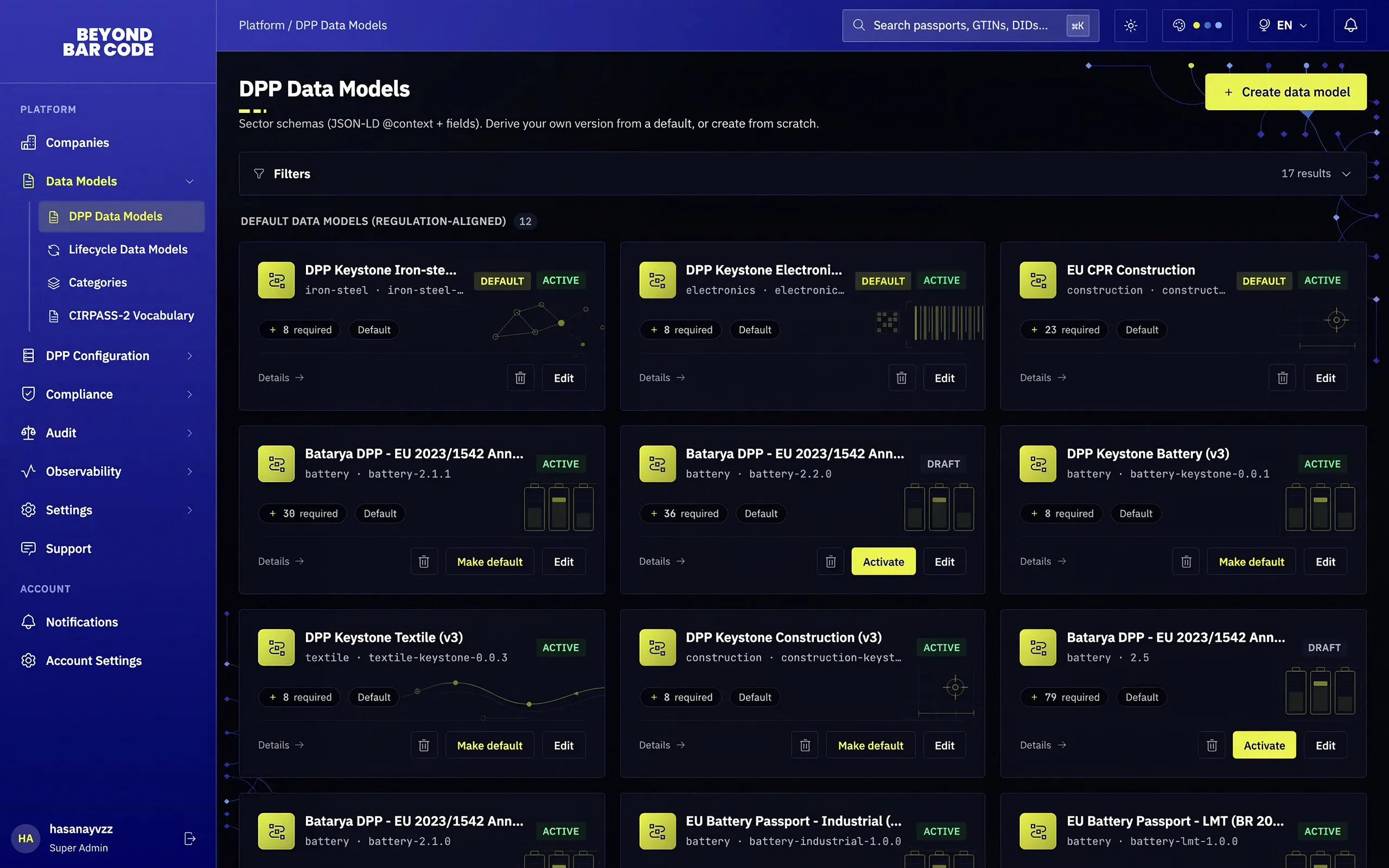The height and width of the screenshot is (868, 1389).
Task: Delete the battery-2.1.1 Batarya model
Action: pyautogui.click(x=424, y=561)
